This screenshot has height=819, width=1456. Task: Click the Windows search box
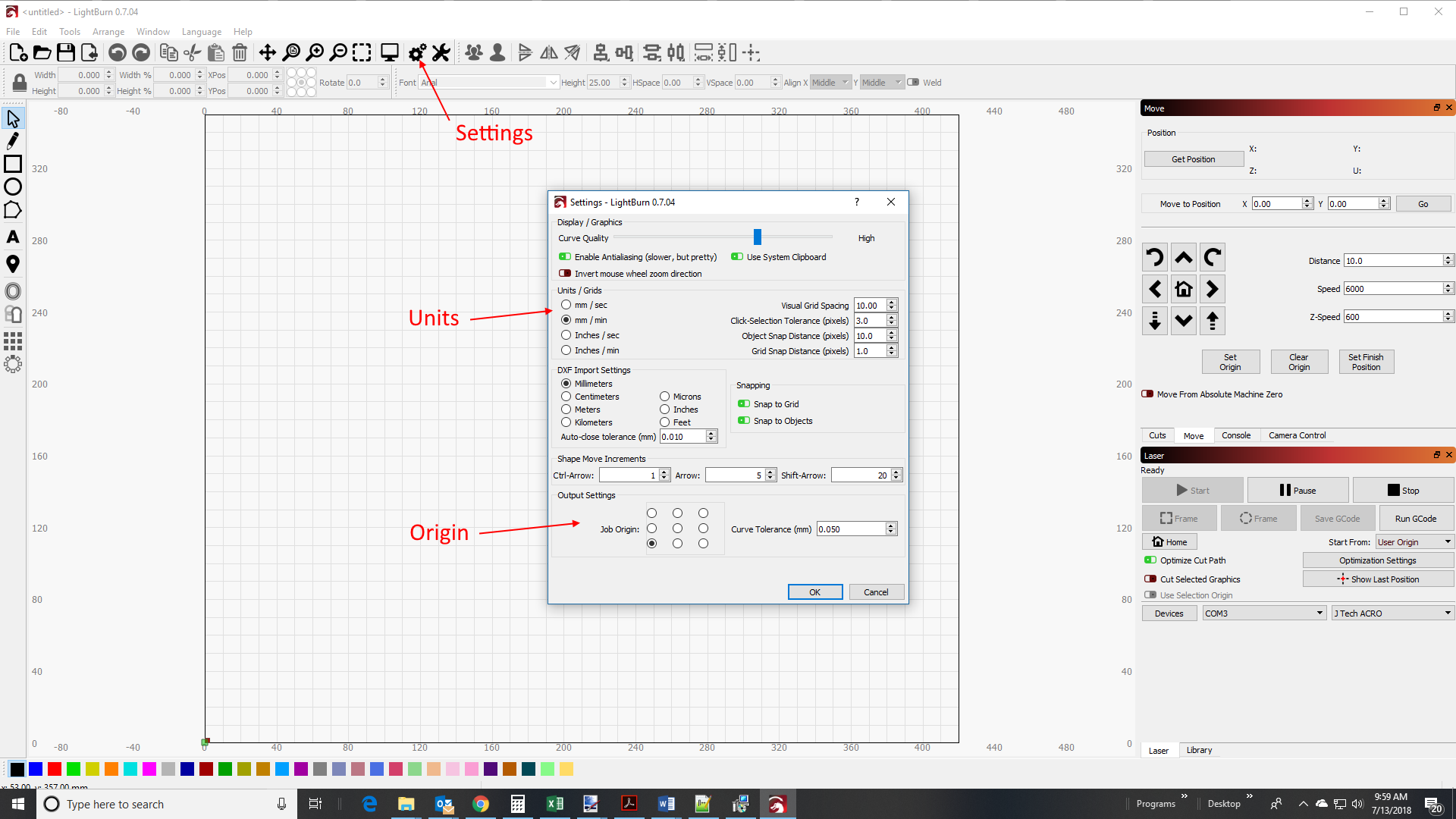(166, 804)
